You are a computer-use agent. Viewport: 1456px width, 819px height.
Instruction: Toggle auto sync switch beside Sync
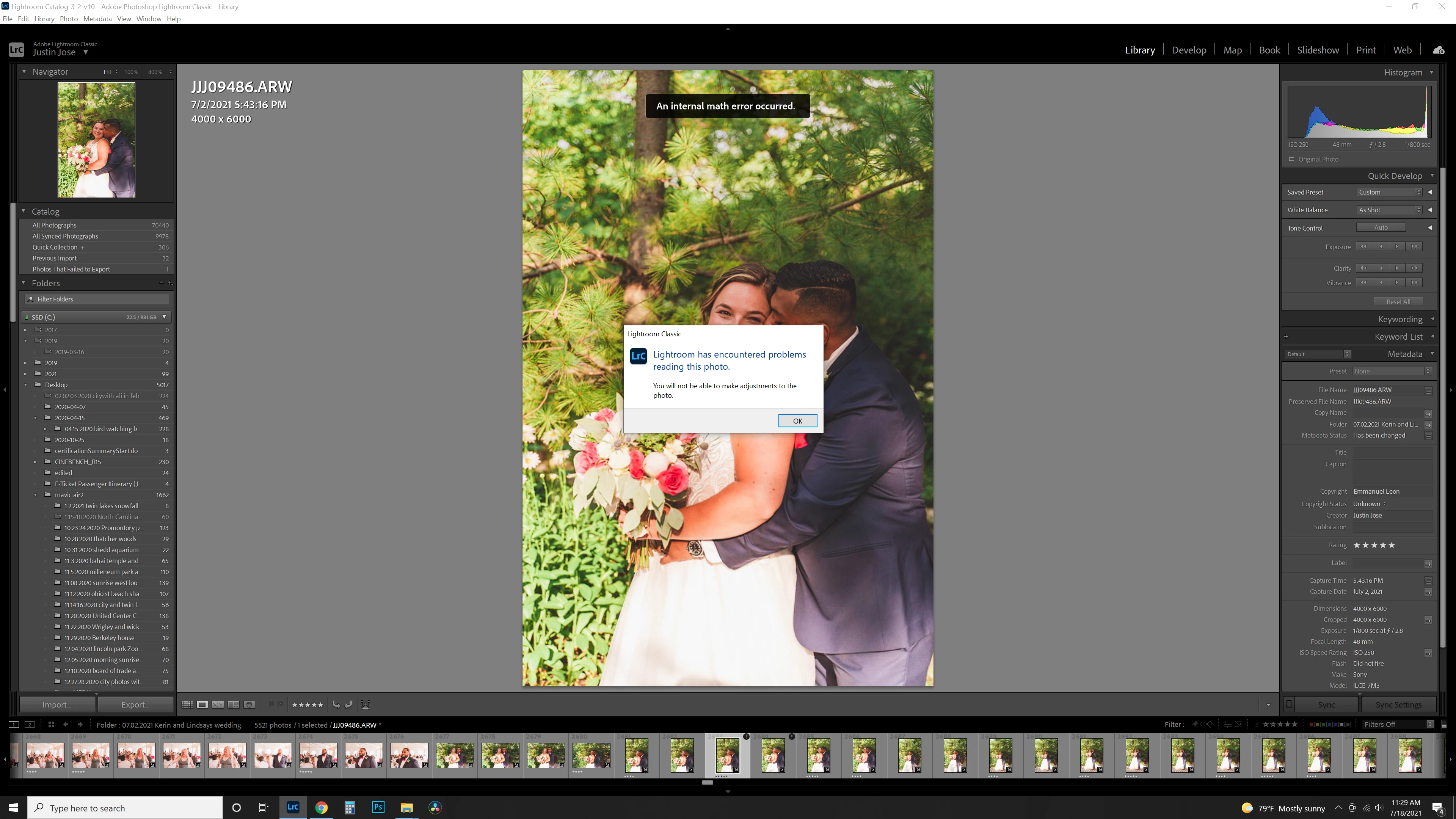(x=1289, y=704)
